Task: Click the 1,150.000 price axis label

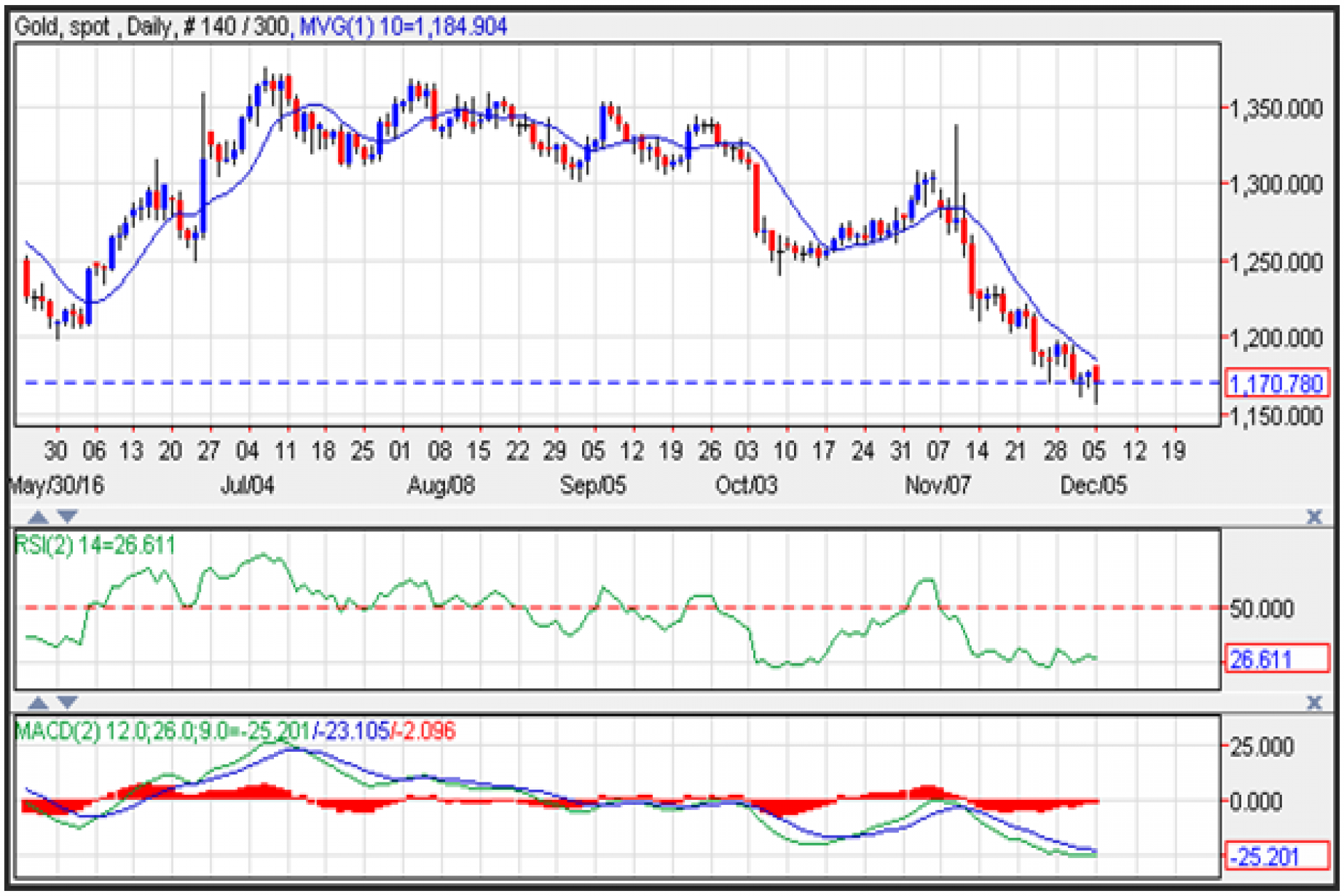Action: click(1276, 417)
